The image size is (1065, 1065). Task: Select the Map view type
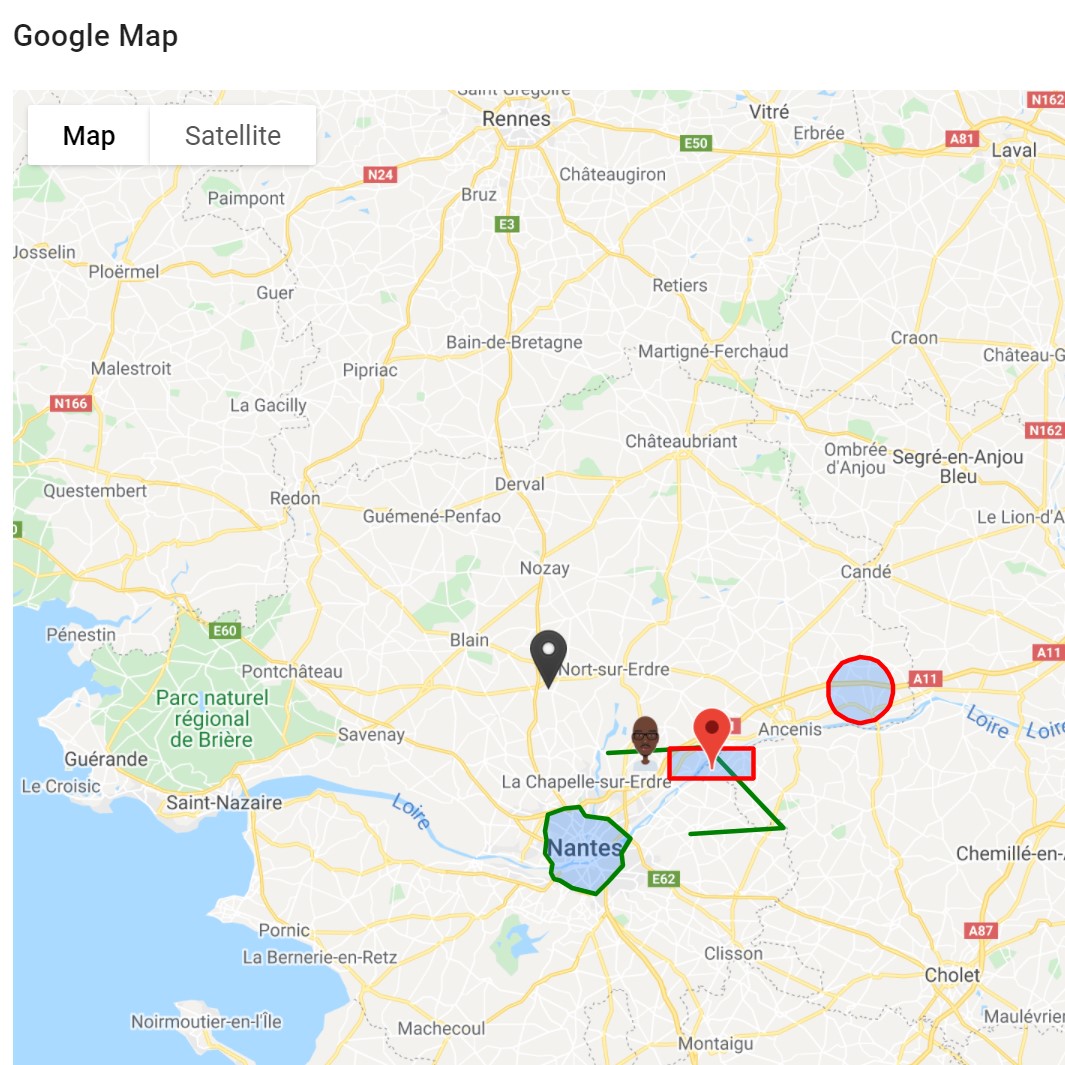pyautogui.click(x=89, y=135)
